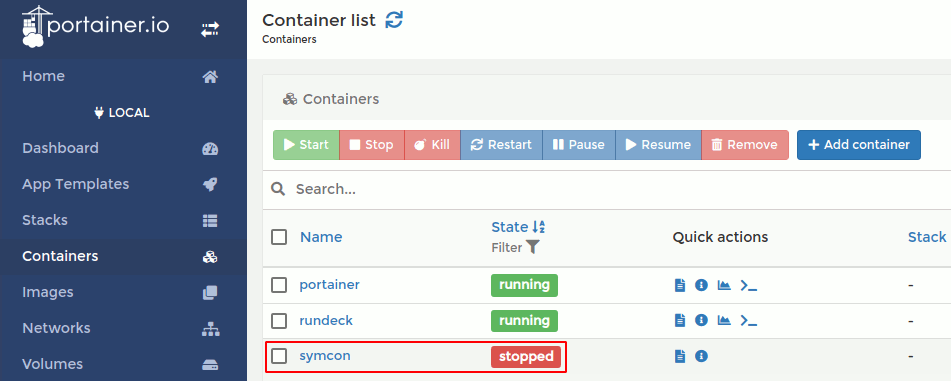
Task: Click the Images clone icon
Action: coord(210,292)
